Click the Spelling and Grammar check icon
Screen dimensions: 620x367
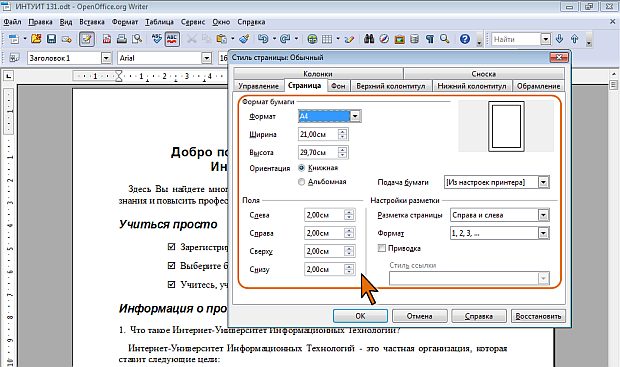(157, 39)
